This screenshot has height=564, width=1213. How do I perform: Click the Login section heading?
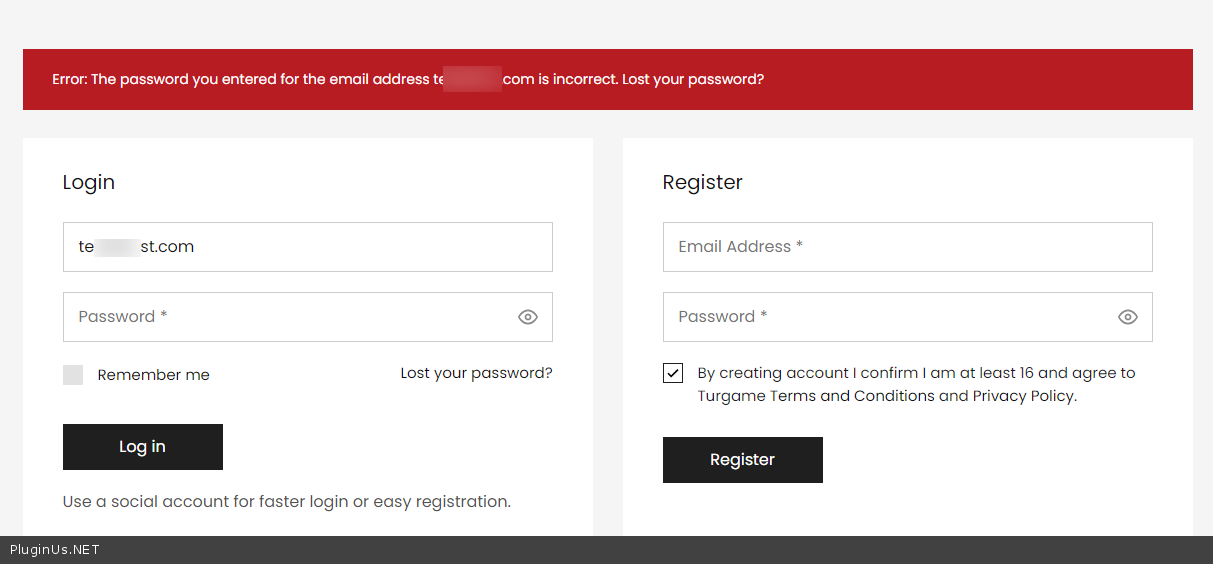tap(89, 182)
